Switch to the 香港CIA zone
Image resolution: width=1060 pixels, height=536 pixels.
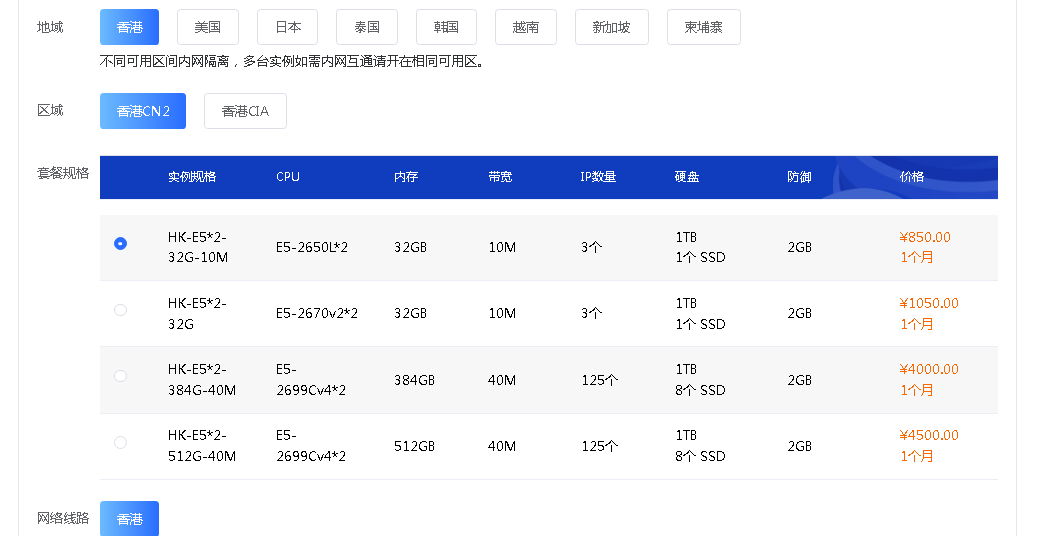(245, 111)
